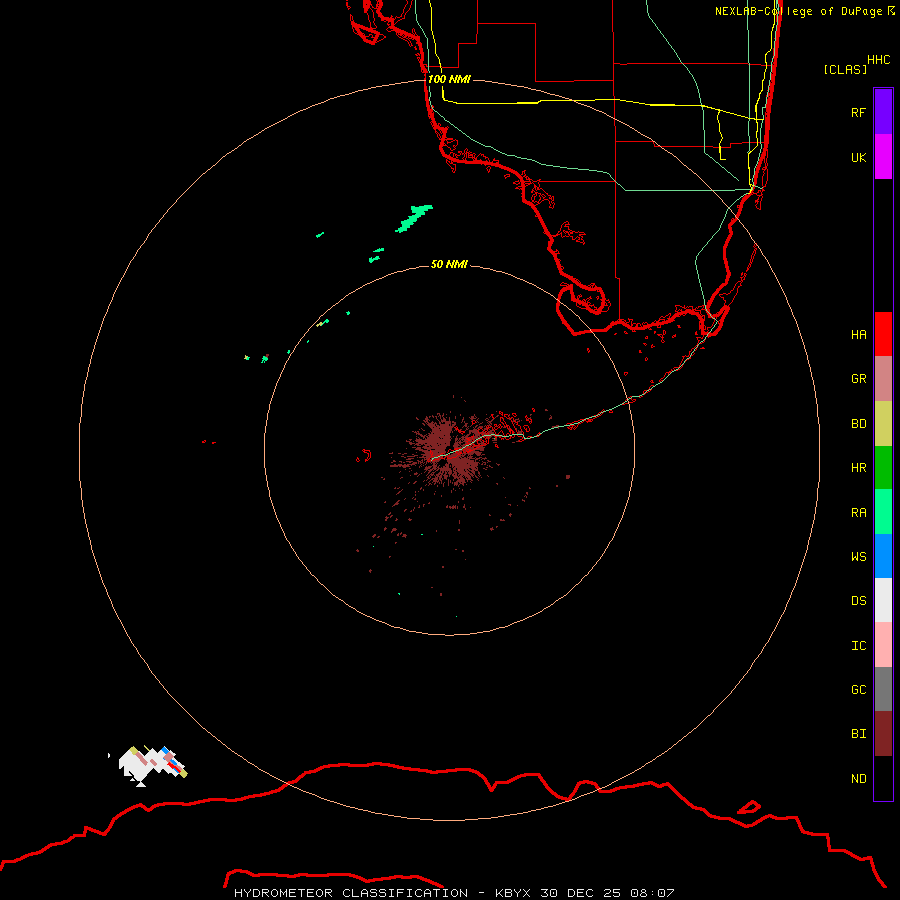Click the biological clutter cluster at radar center
This screenshot has width=900, height=900.
pyautogui.click(x=449, y=451)
